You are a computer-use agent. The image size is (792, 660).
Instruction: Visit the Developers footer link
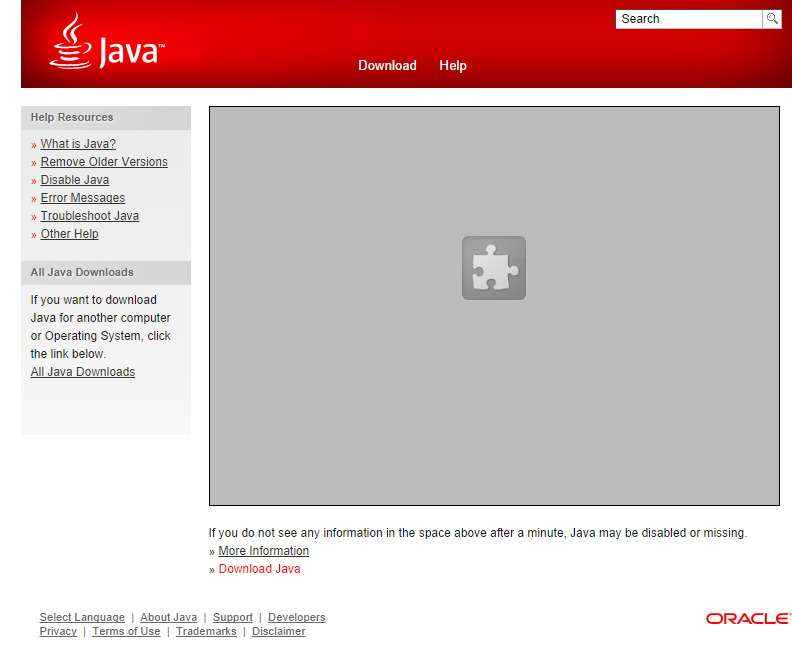(297, 617)
